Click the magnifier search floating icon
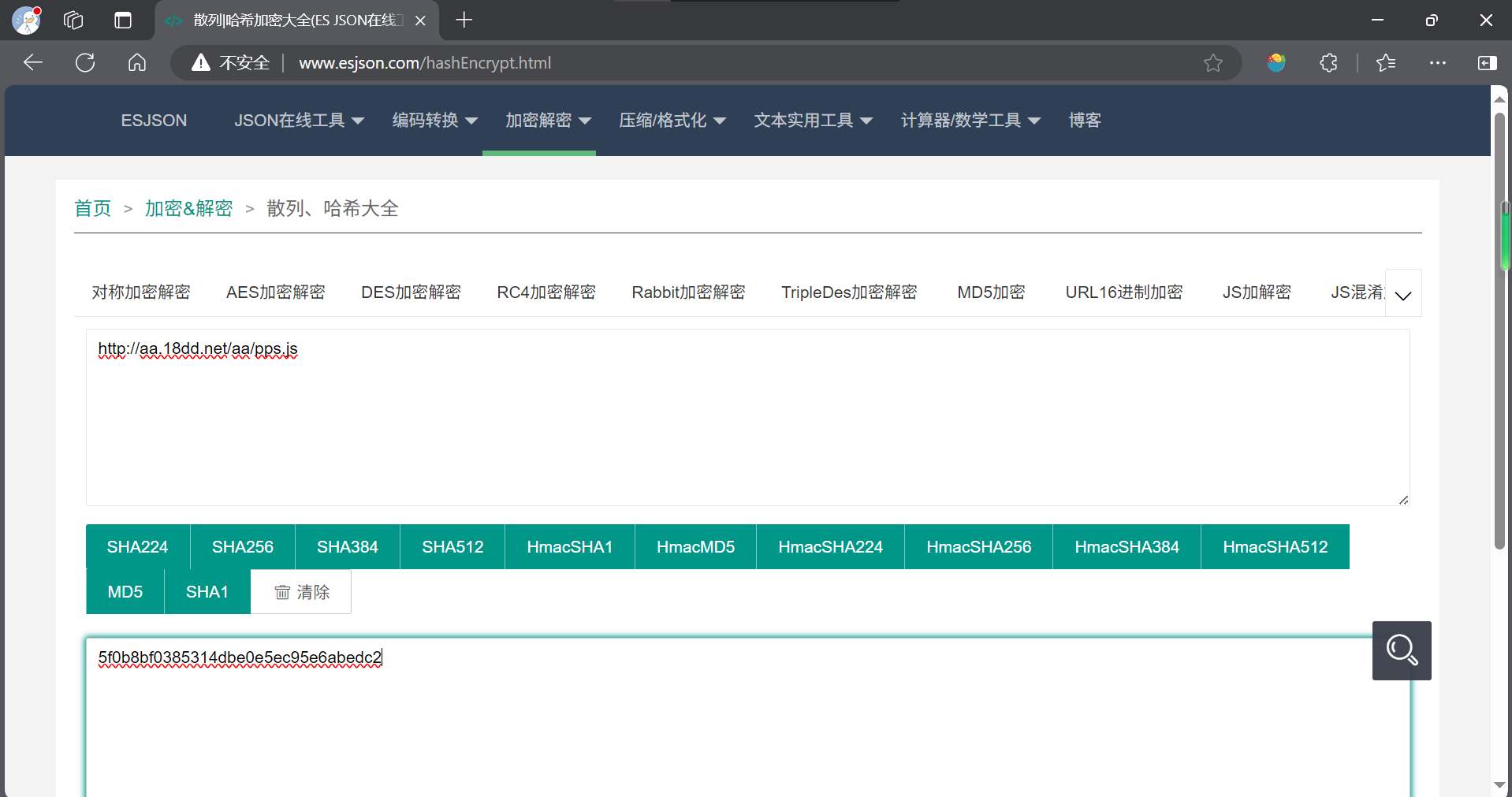Viewport: 1512px width, 797px height. click(x=1402, y=650)
